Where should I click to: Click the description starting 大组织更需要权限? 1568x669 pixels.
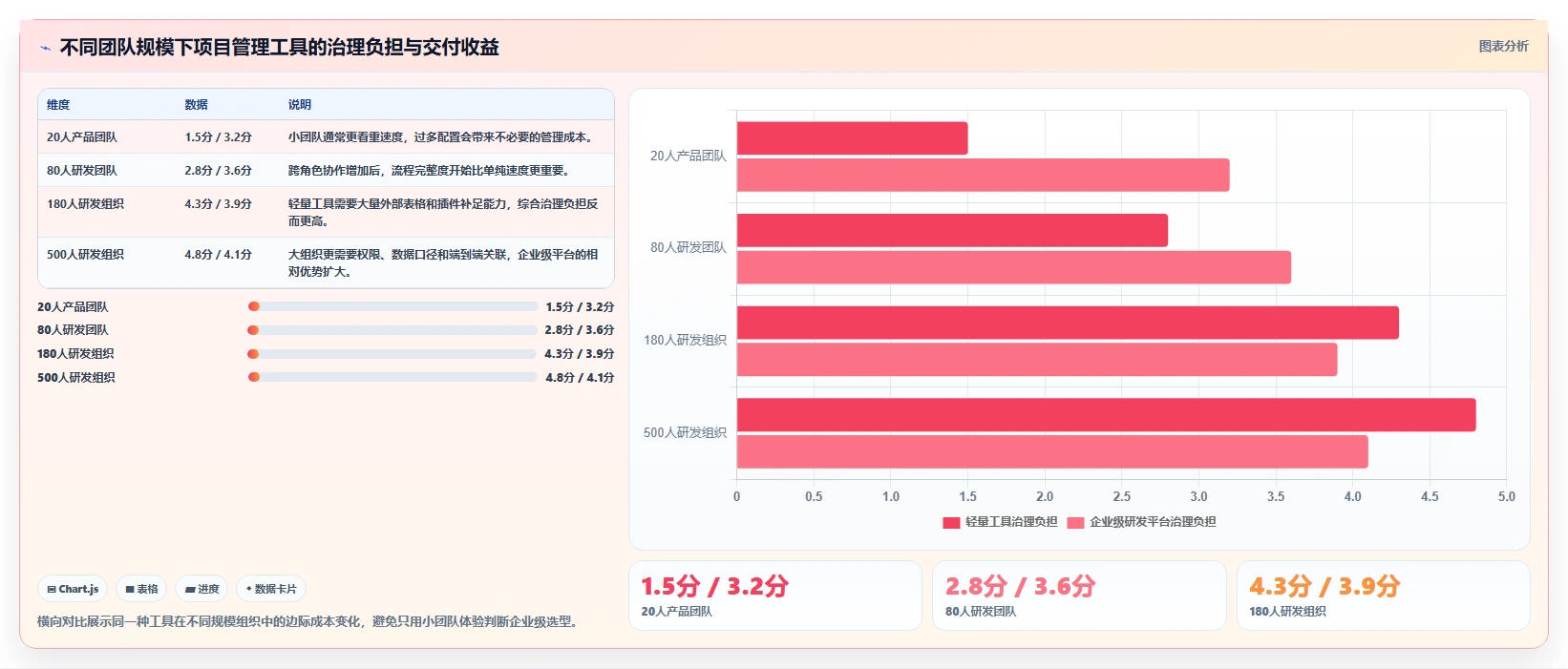coord(444,263)
